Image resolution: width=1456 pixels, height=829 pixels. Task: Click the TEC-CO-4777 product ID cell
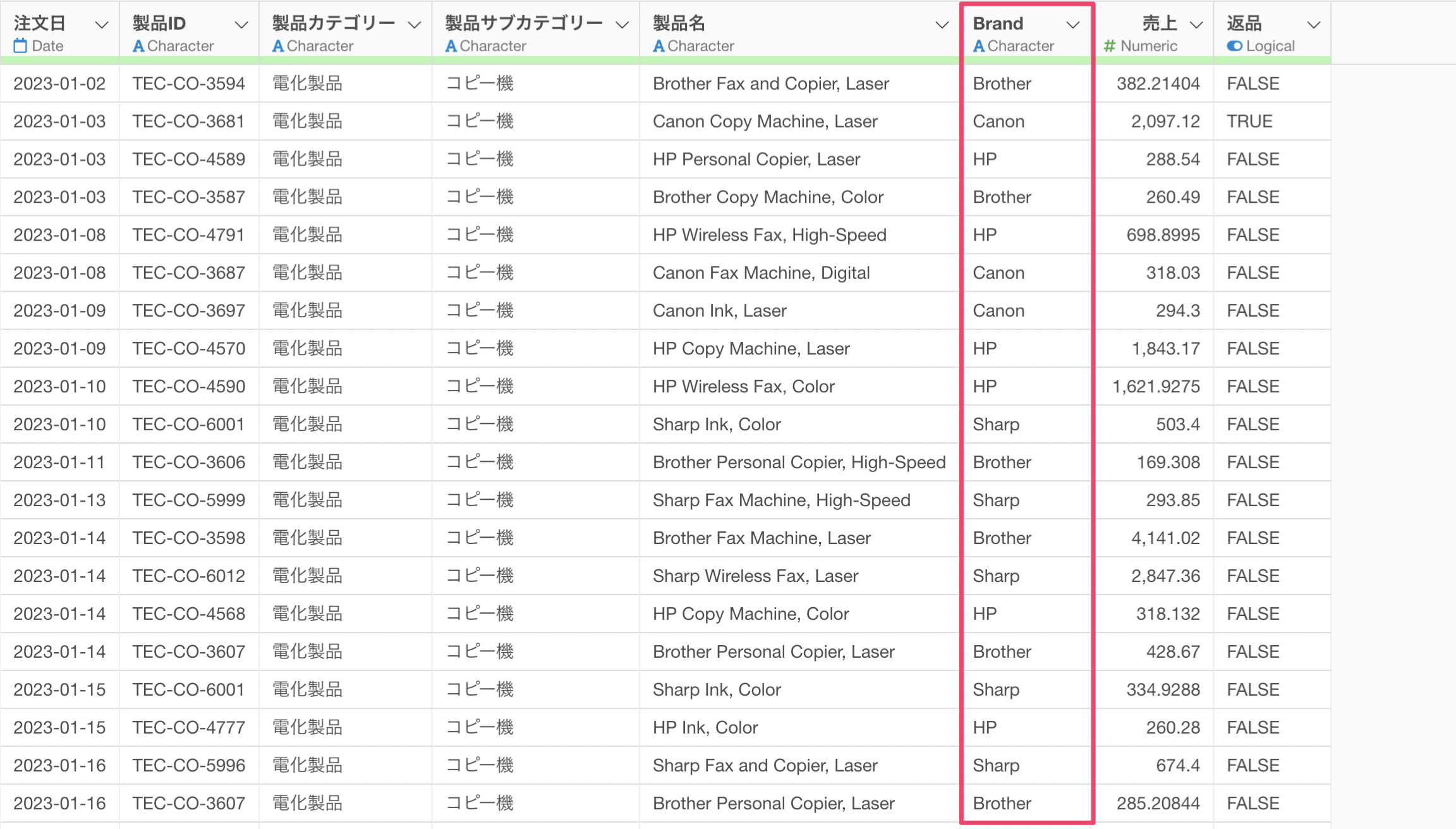[x=189, y=728]
